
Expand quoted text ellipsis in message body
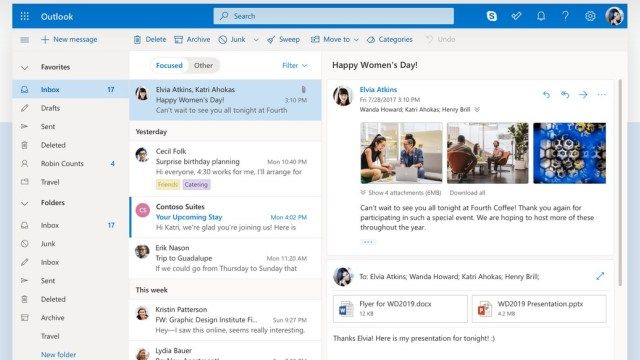[x=368, y=242]
